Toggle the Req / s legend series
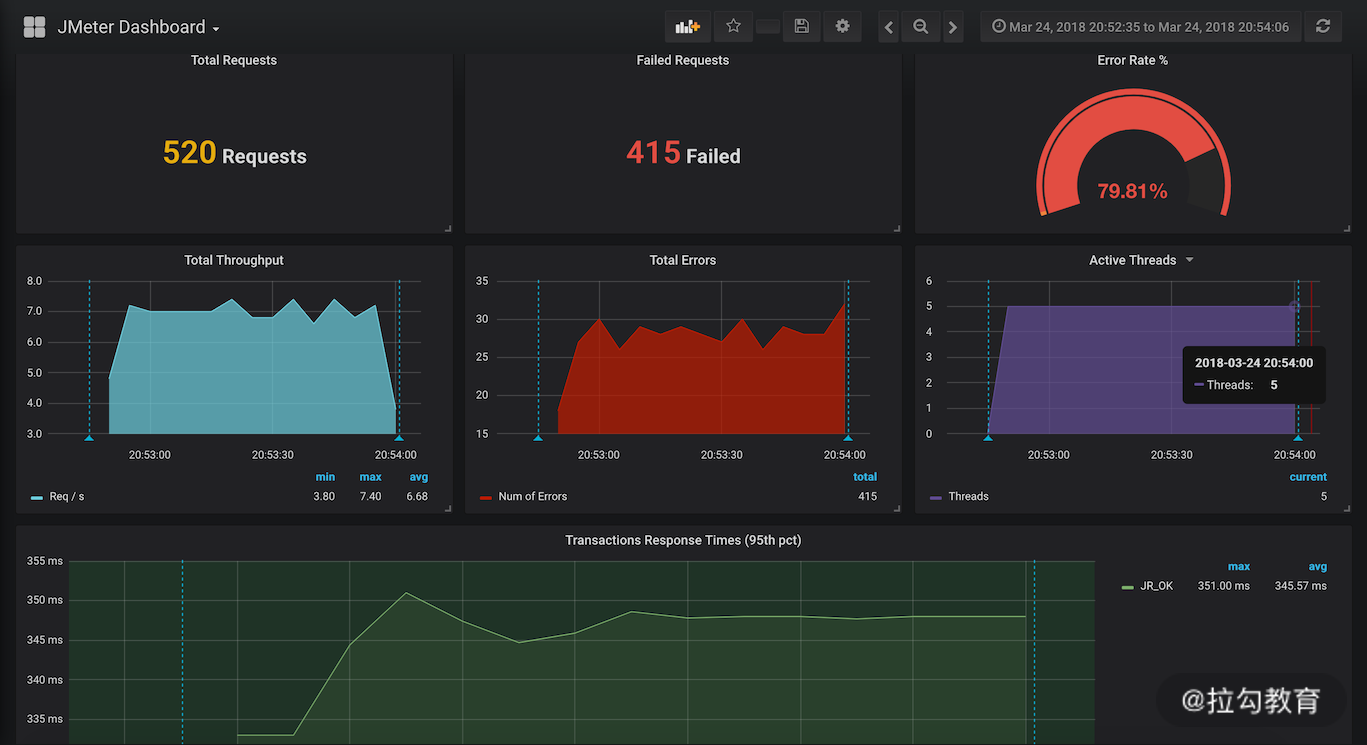 pos(67,496)
